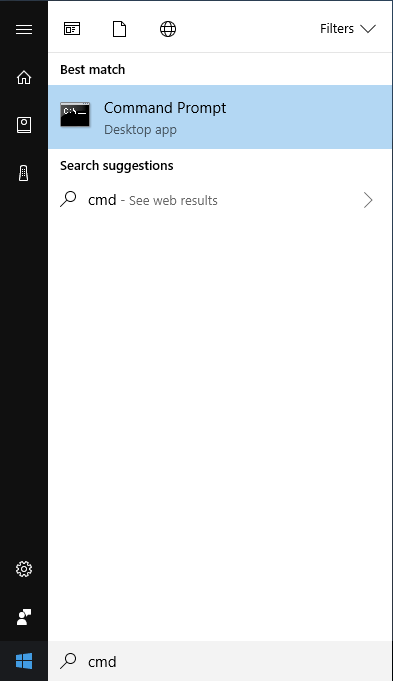Open the Filters dropdown label
393x681 pixels.
tap(337, 29)
